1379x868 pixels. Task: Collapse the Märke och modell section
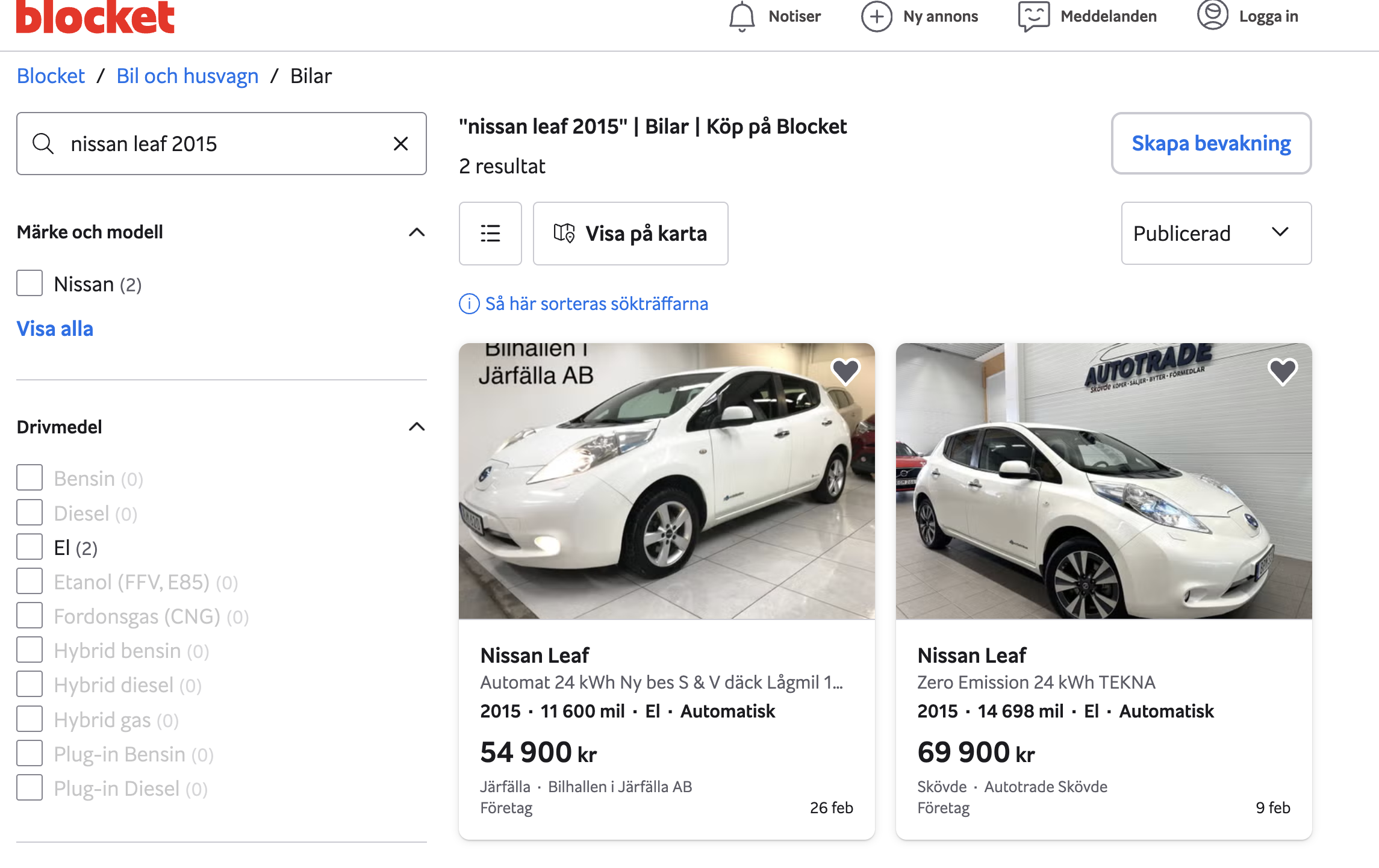pyautogui.click(x=417, y=232)
